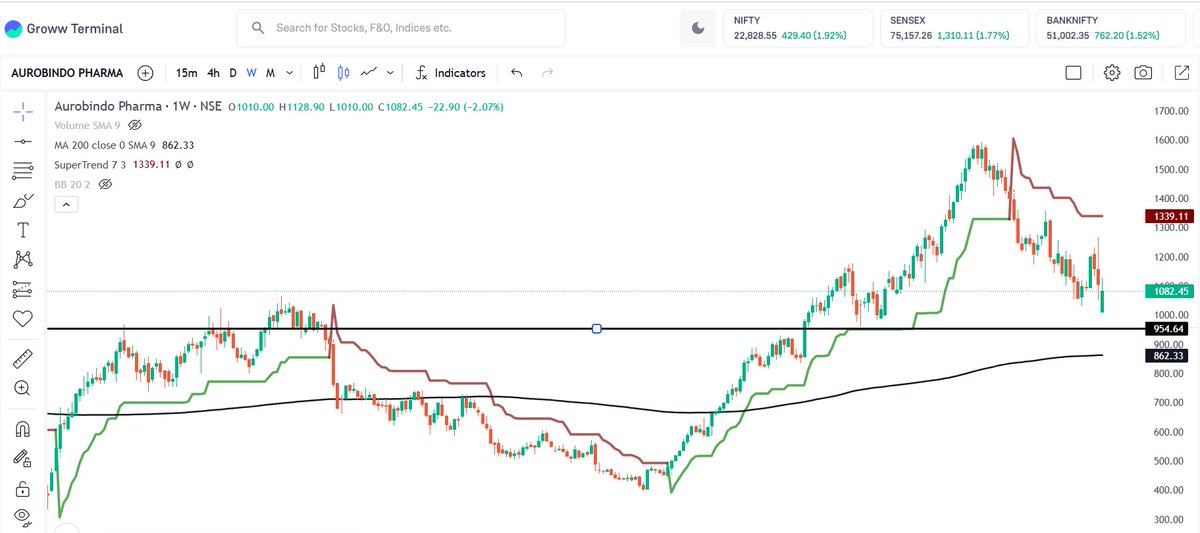
Task: Select the Text annotation tool
Action: point(23,230)
